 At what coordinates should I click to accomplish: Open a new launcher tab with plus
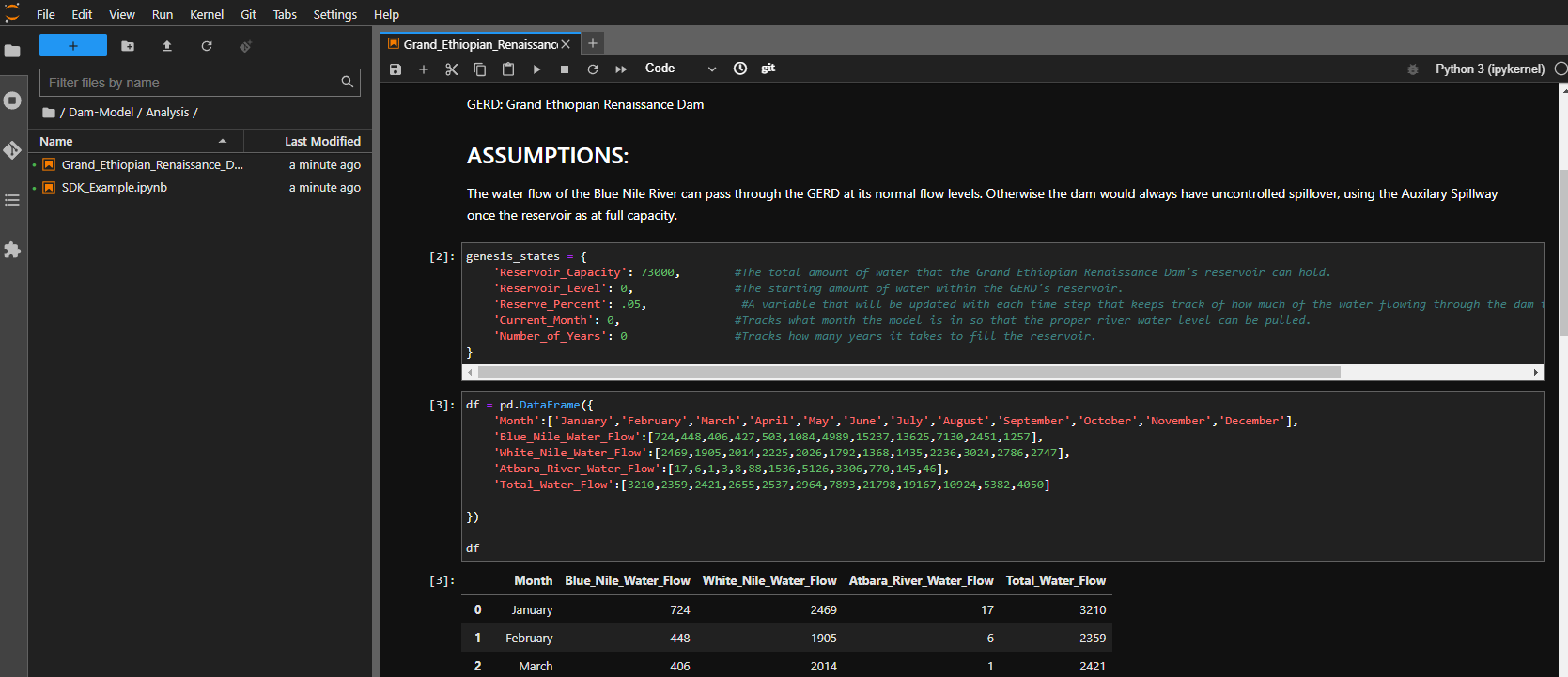tap(593, 43)
